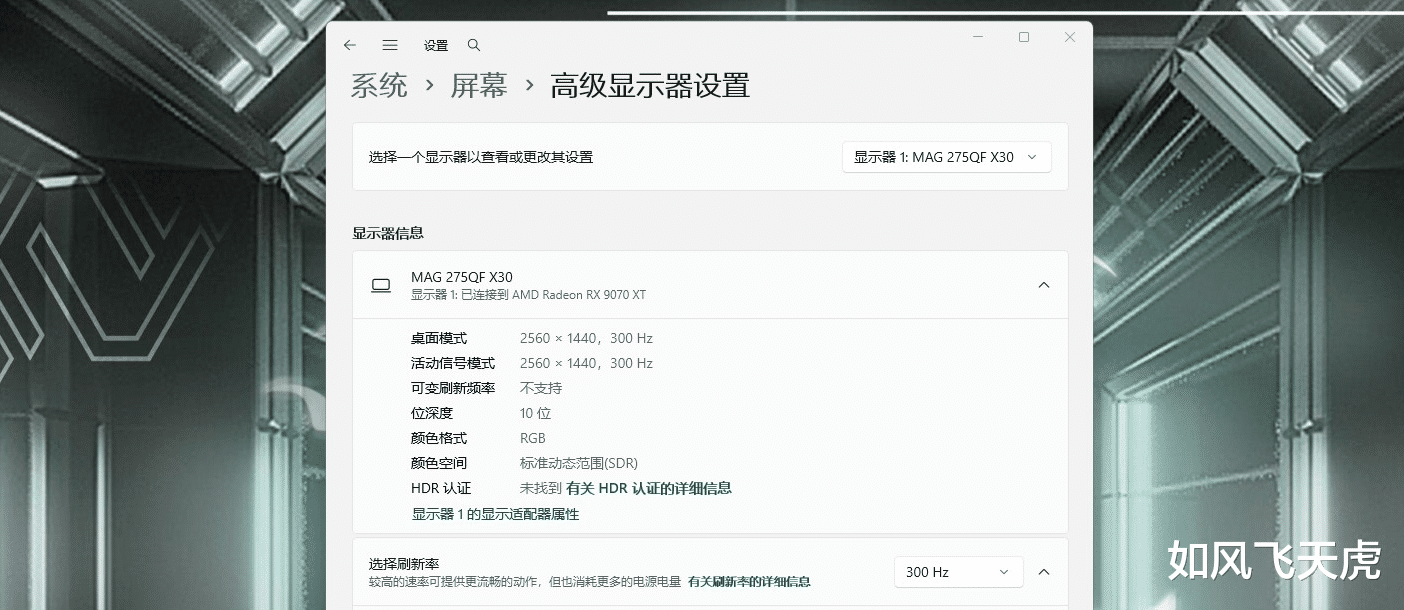
Task: Click 颜色格式 label
Action: pos(439,438)
